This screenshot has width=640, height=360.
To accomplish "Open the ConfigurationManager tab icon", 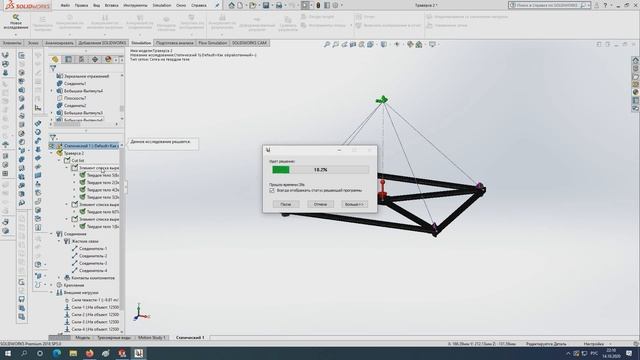I will coord(82,60).
